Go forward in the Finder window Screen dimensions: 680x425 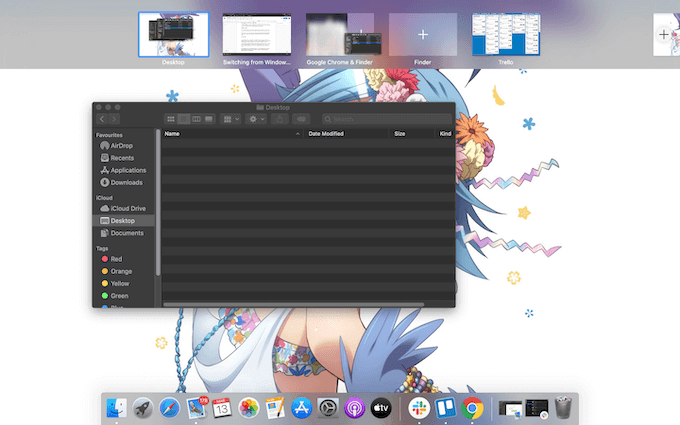click(x=114, y=119)
